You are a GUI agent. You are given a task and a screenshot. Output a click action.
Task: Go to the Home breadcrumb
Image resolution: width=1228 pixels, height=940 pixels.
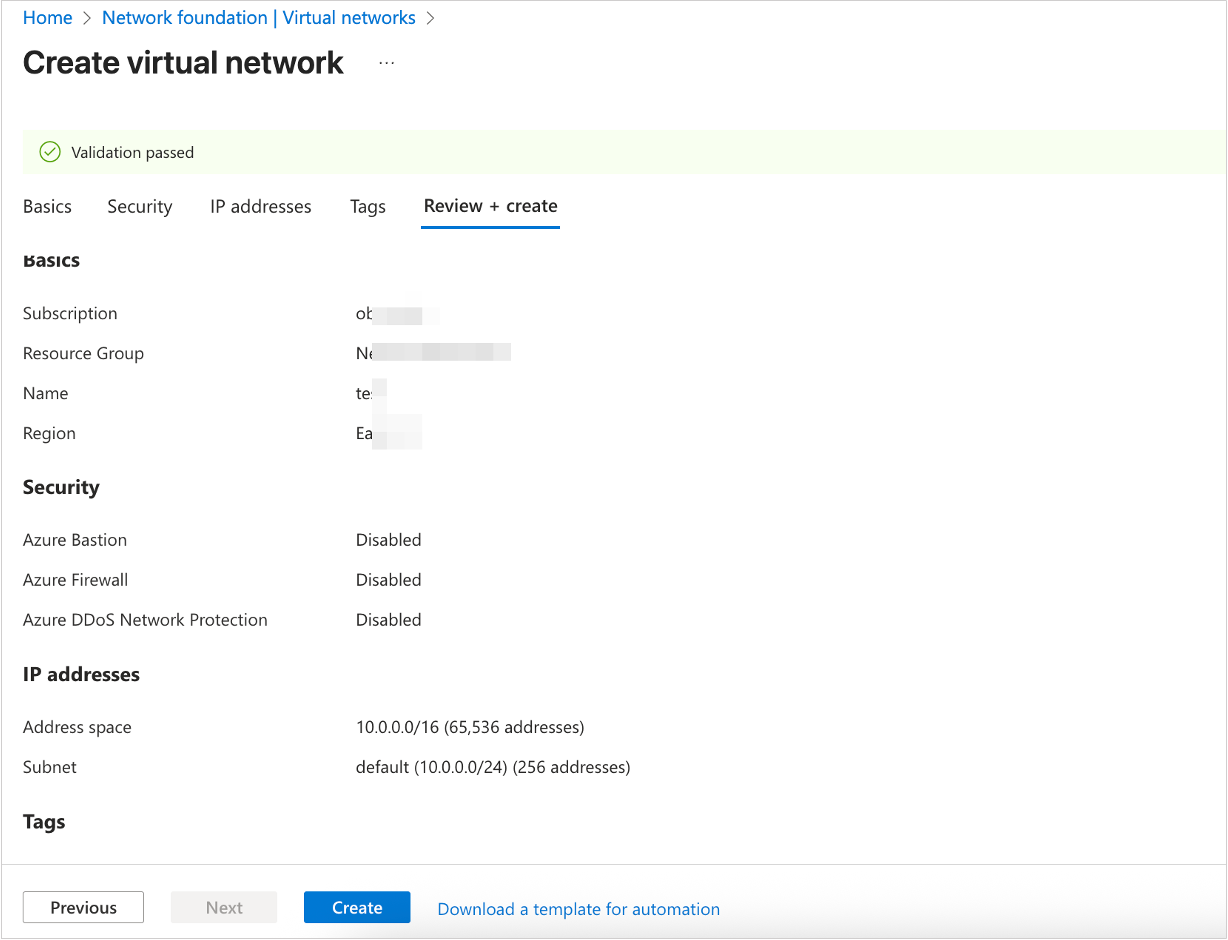[47, 18]
